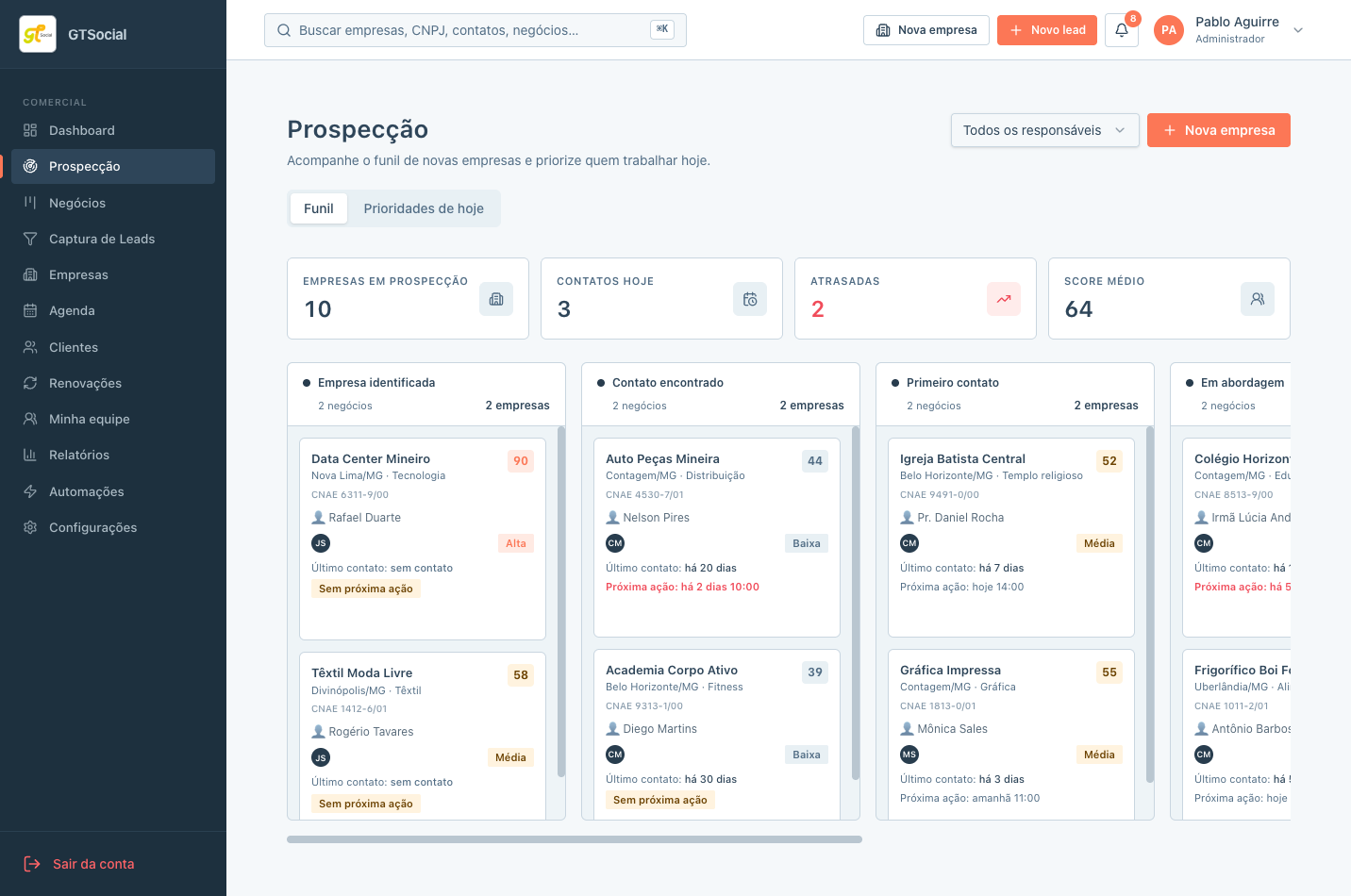Click Baixa tag on Auto Peças Mineira
1351x896 pixels.
[807, 543]
